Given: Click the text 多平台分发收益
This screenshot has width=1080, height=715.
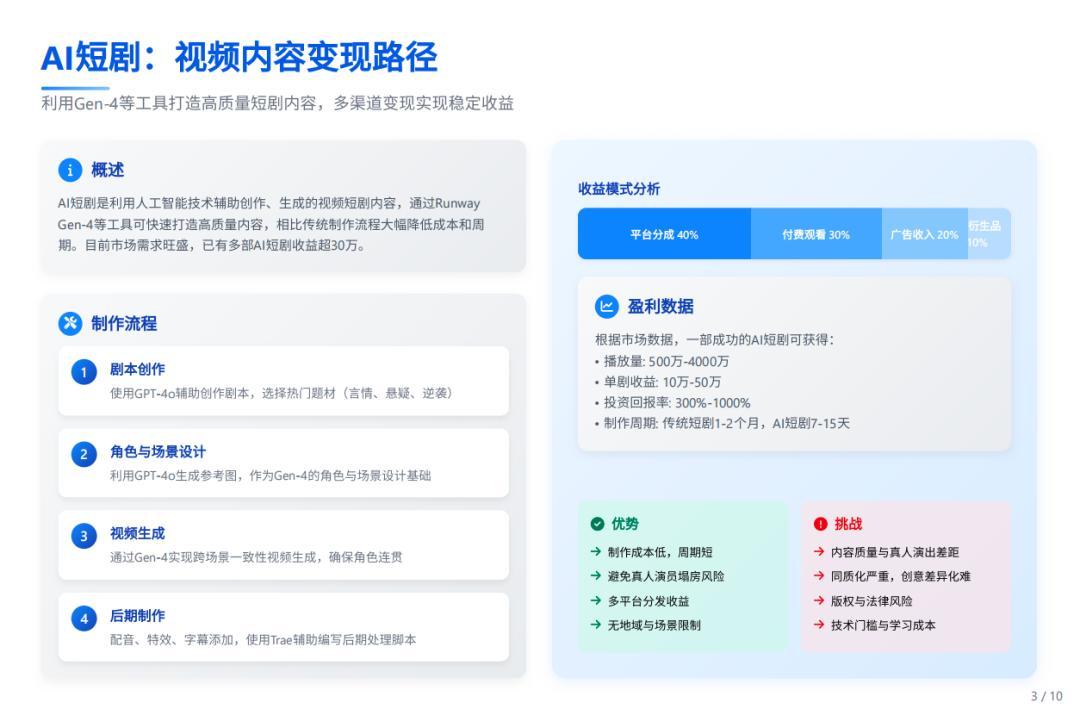Looking at the screenshot, I should point(648,601).
